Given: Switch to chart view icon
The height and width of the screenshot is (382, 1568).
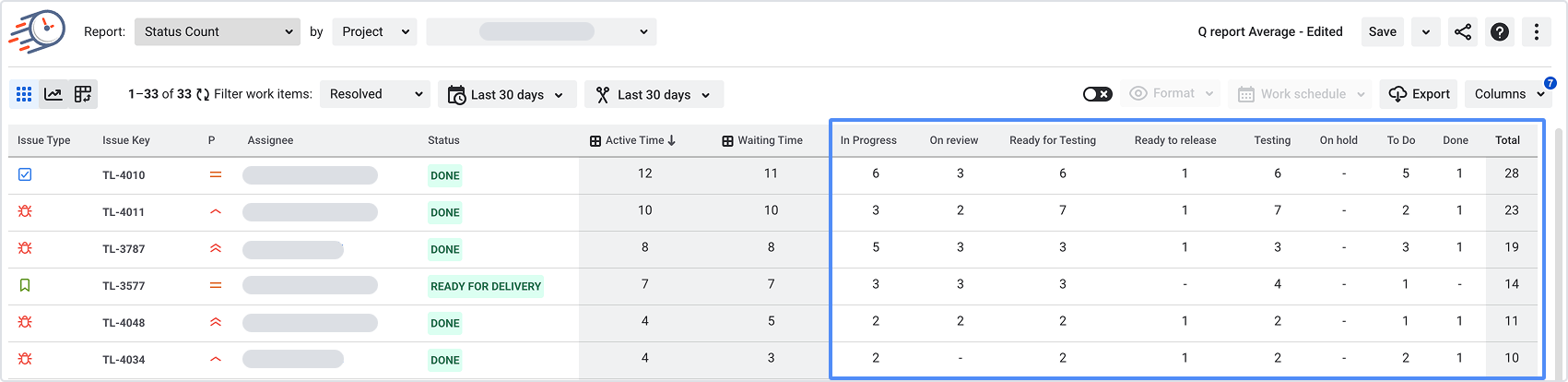Looking at the screenshot, I should click(x=53, y=94).
